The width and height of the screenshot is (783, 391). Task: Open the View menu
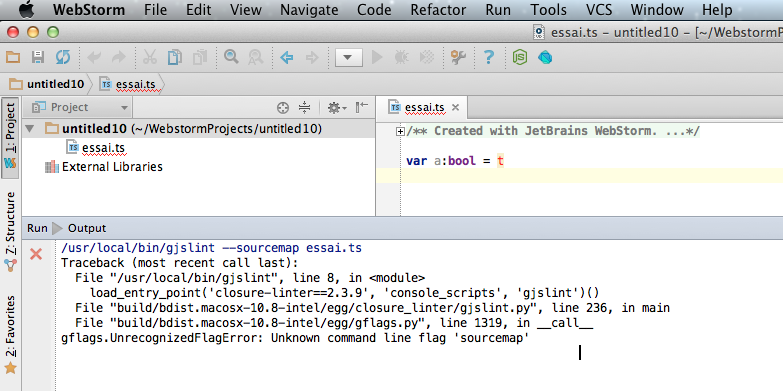[x=246, y=9]
